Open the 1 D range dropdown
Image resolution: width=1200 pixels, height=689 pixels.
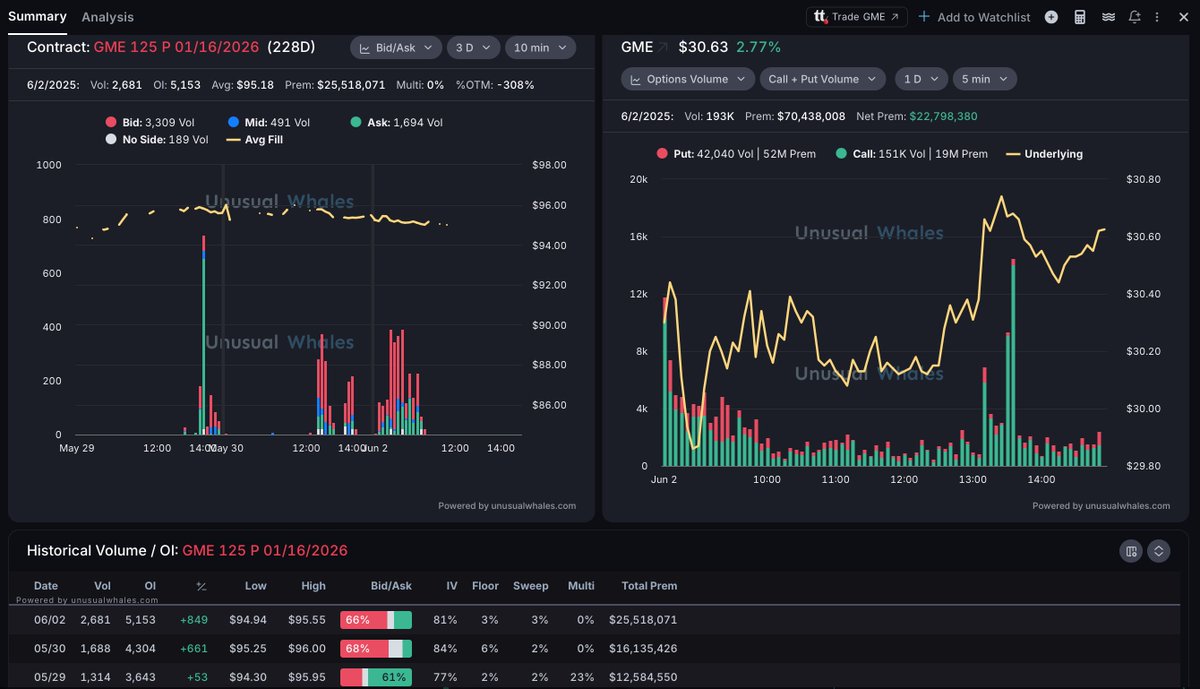click(920, 79)
